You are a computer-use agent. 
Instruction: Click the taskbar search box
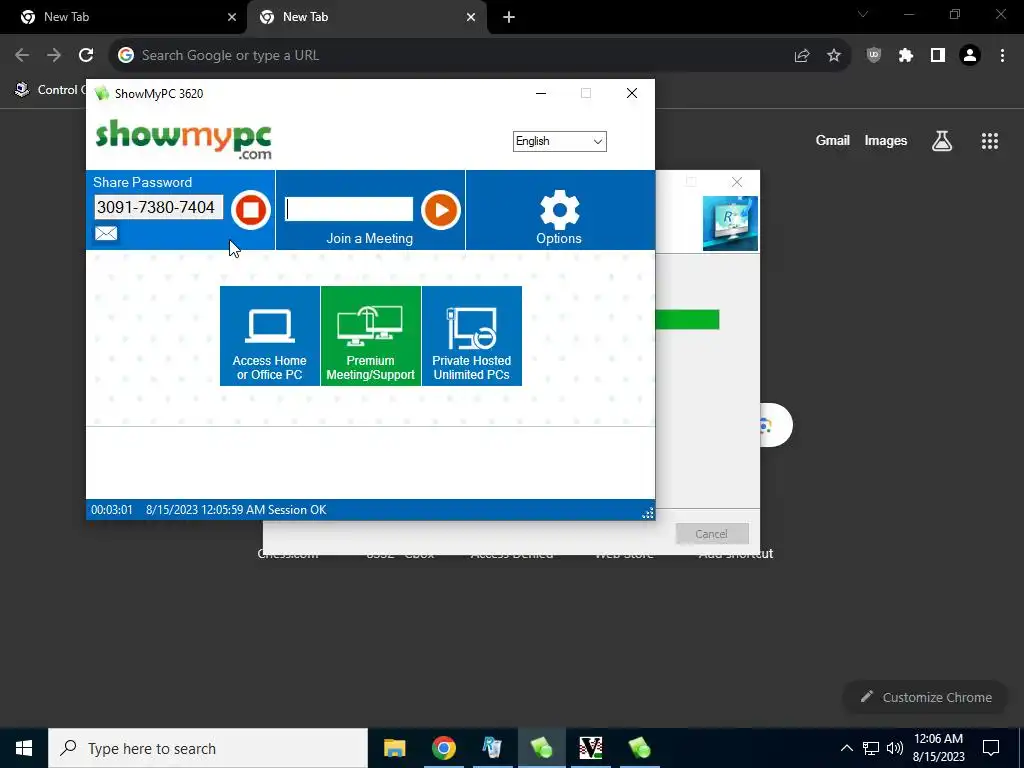pyautogui.click(x=208, y=748)
